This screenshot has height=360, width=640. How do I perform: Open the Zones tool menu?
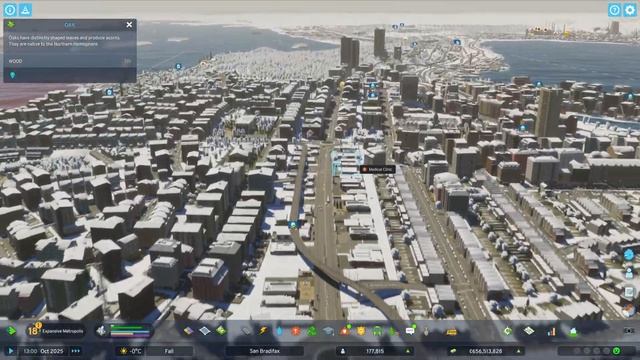tap(188, 331)
